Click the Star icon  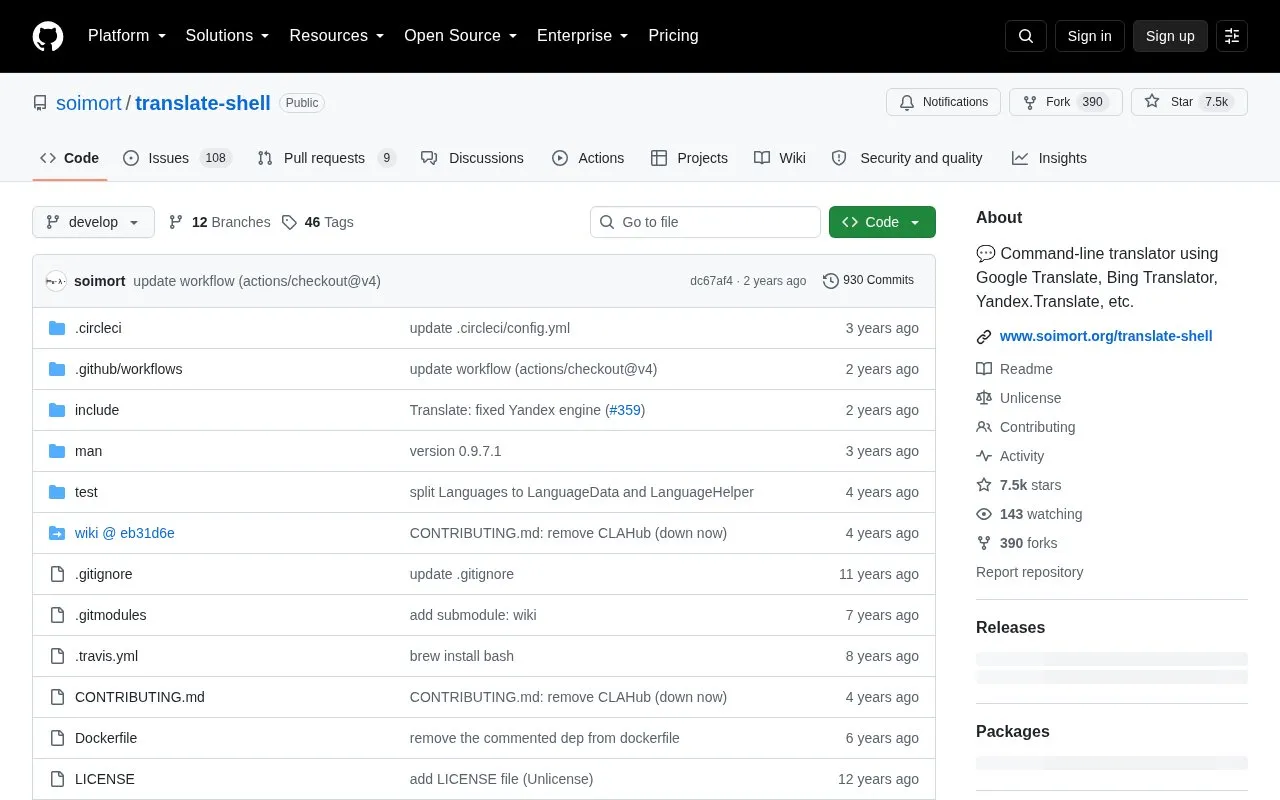coord(1152,102)
